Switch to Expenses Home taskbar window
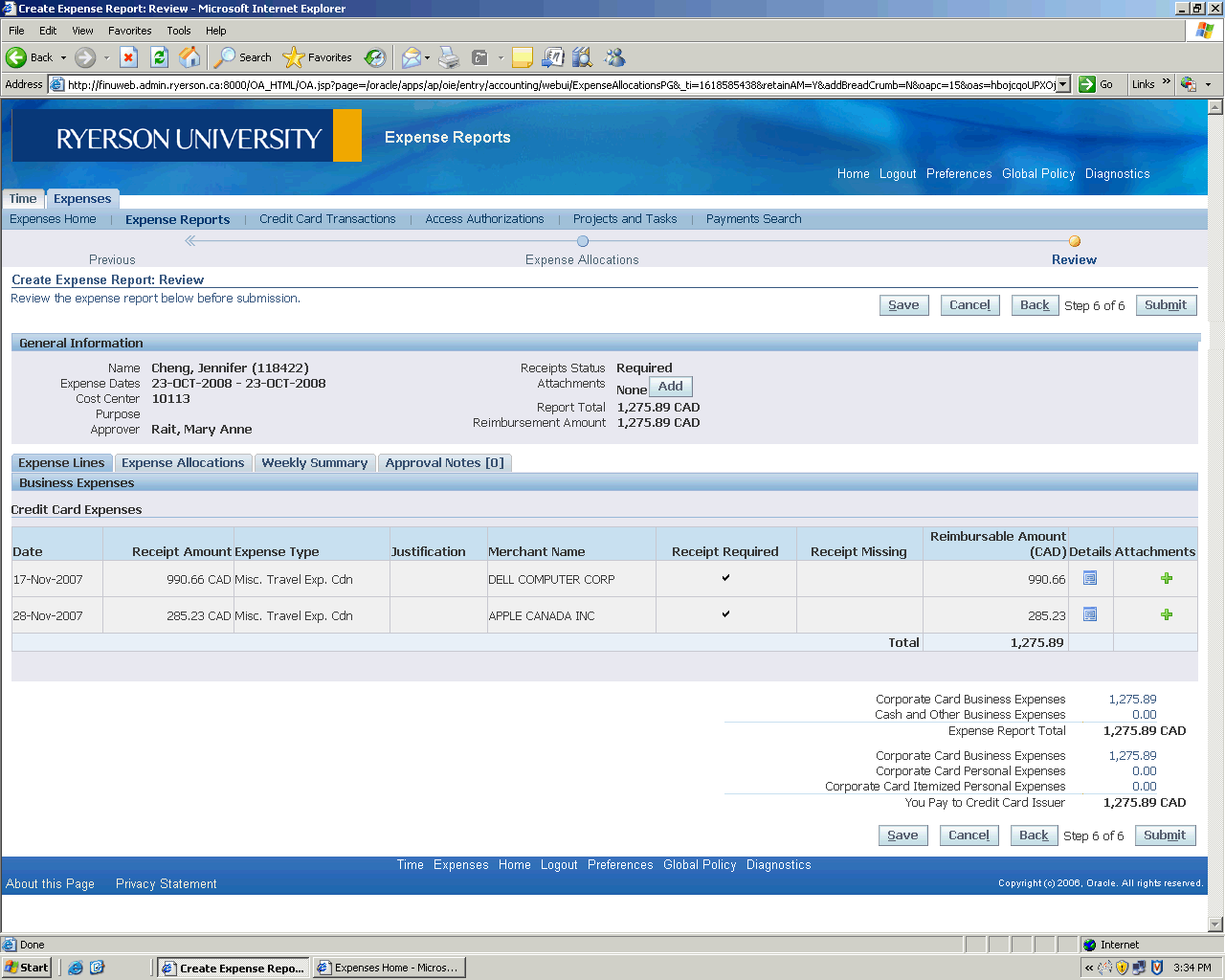This screenshot has height=980, width=1225. (389, 968)
